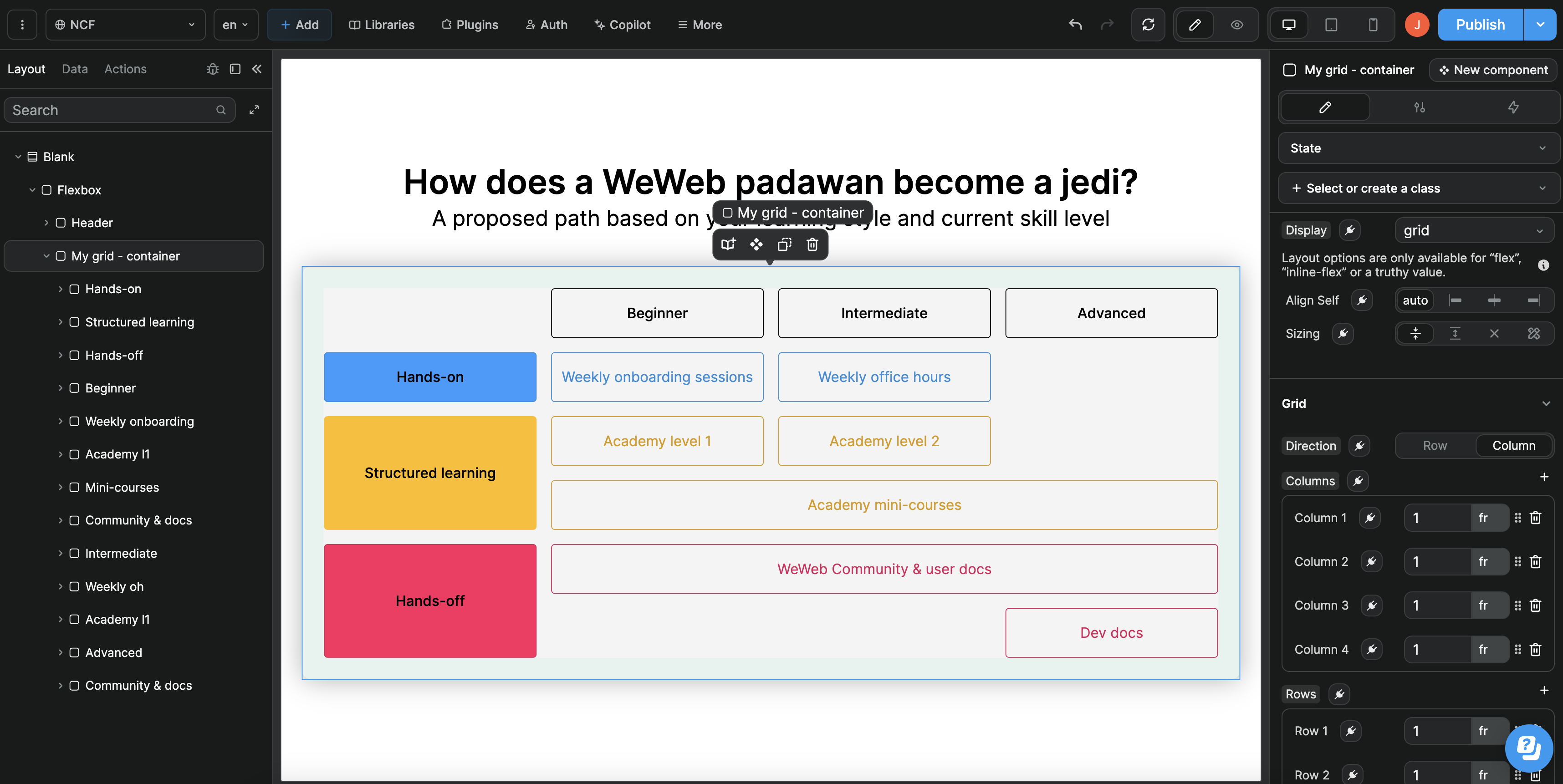Expand the Hands-on tree item
This screenshot has width=1563, height=784.
pyautogui.click(x=60, y=289)
